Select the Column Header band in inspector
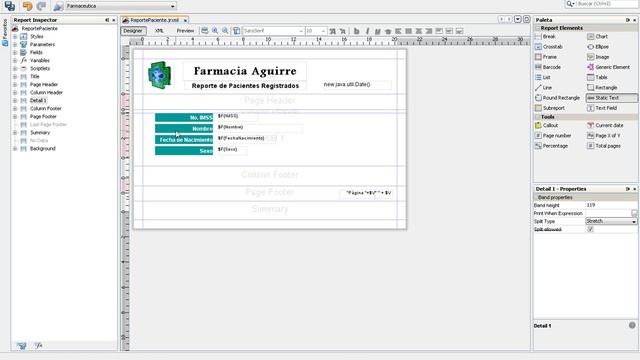The height and width of the screenshot is (360, 640). click(x=46, y=93)
